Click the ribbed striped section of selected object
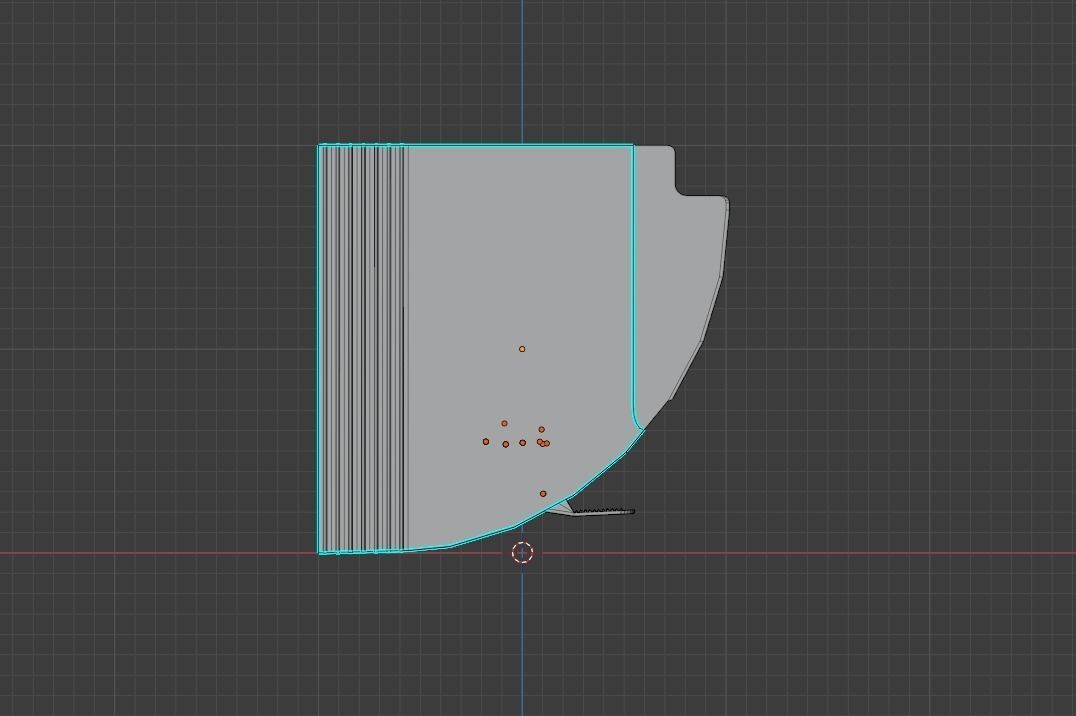Image resolution: width=1076 pixels, height=716 pixels. click(364, 349)
